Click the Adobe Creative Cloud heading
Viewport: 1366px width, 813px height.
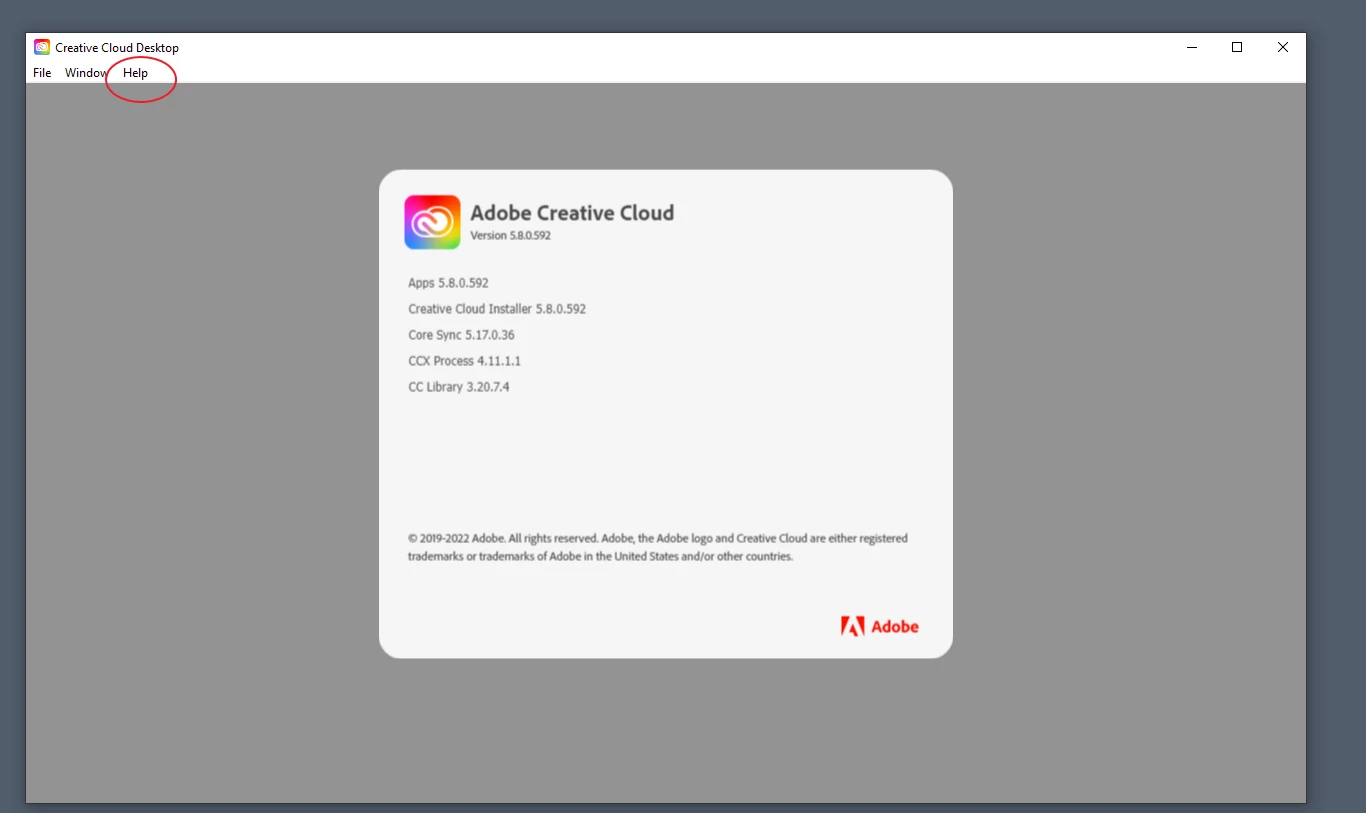pyautogui.click(x=572, y=212)
